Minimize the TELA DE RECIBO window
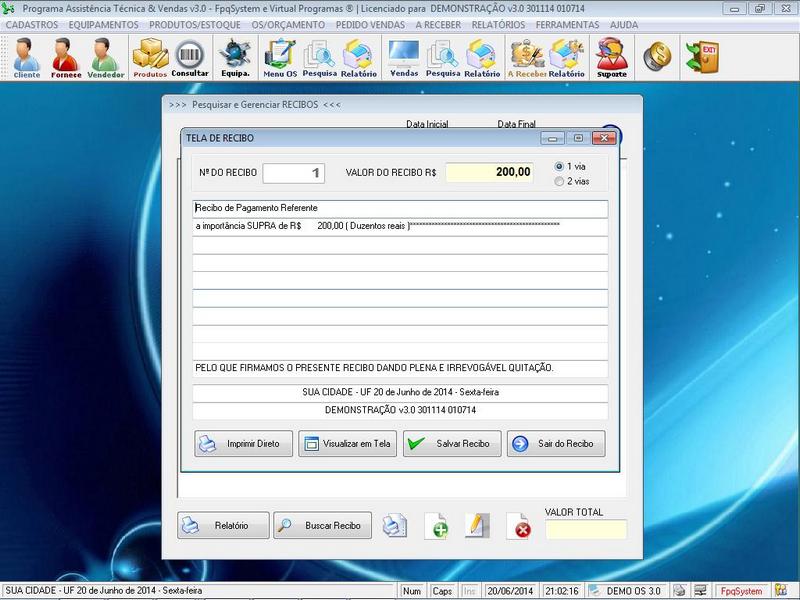Screen dimensions: 800x600 click(x=553, y=138)
